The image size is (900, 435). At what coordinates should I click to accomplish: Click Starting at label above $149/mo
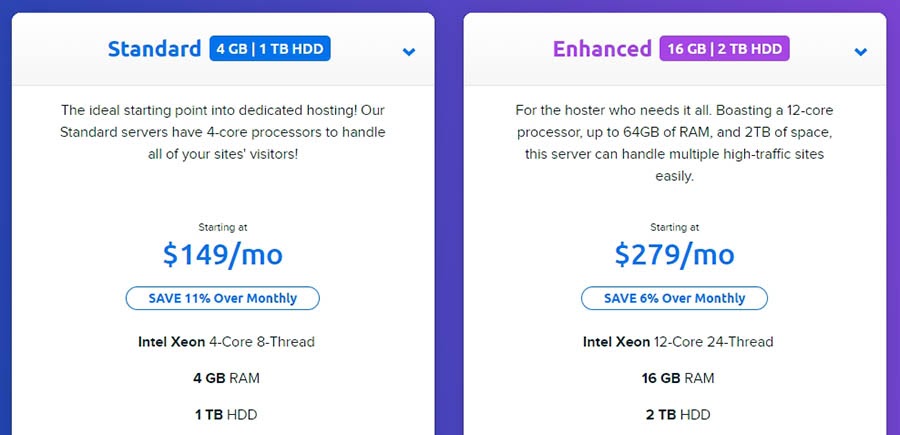tap(223, 227)
